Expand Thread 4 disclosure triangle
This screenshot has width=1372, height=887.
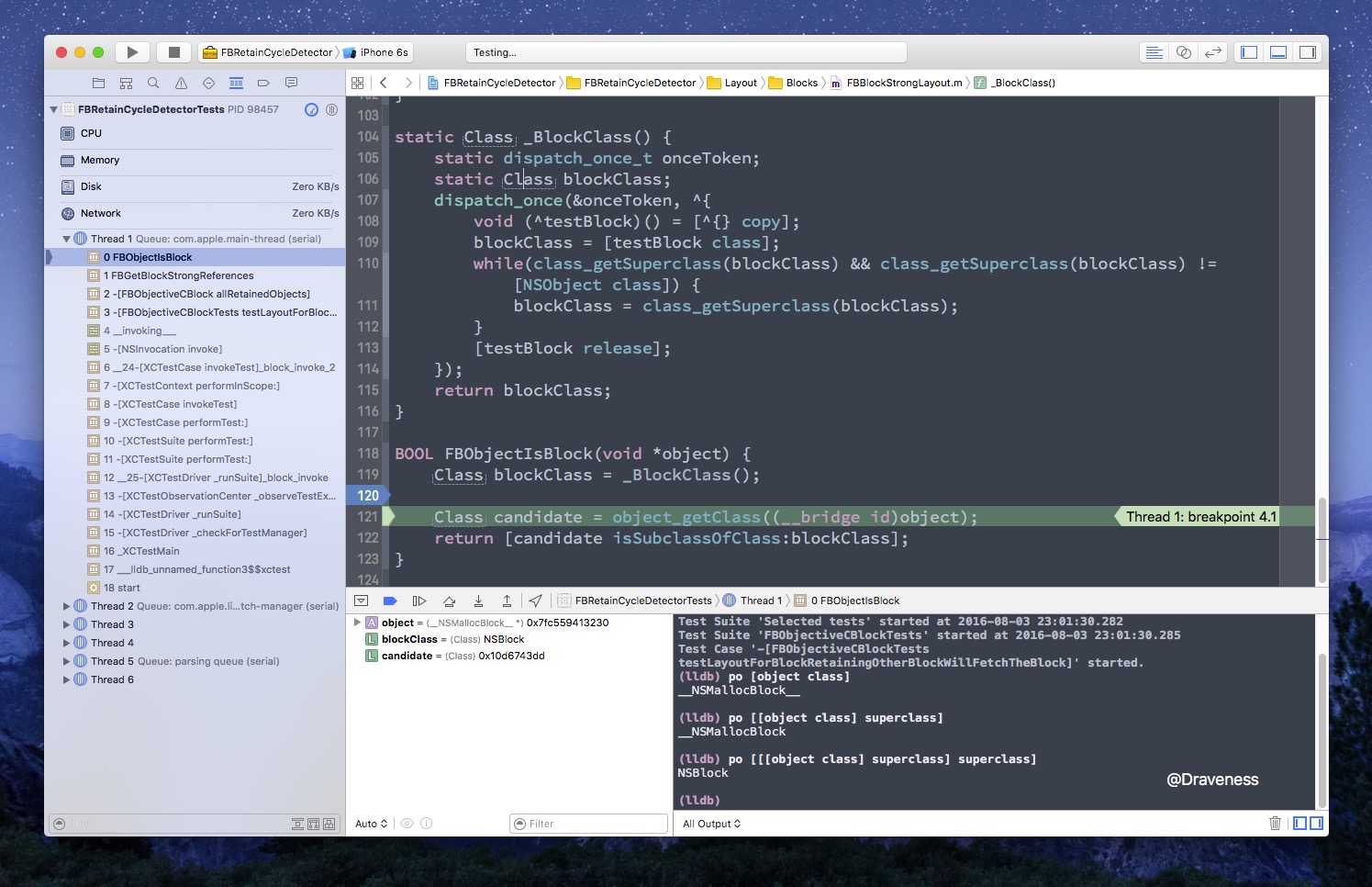coord(66,643)
